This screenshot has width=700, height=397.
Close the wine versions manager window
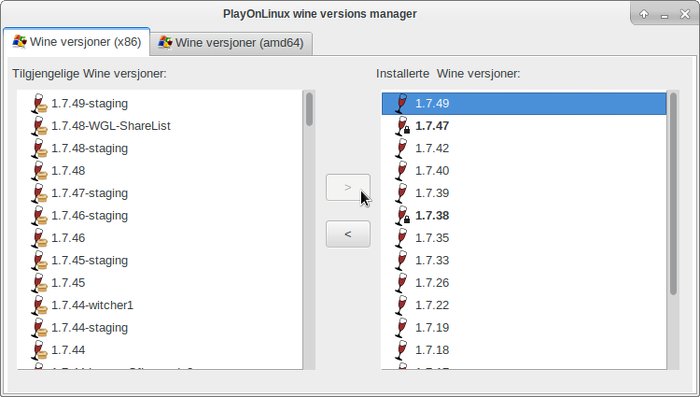(x=685, y=14)
